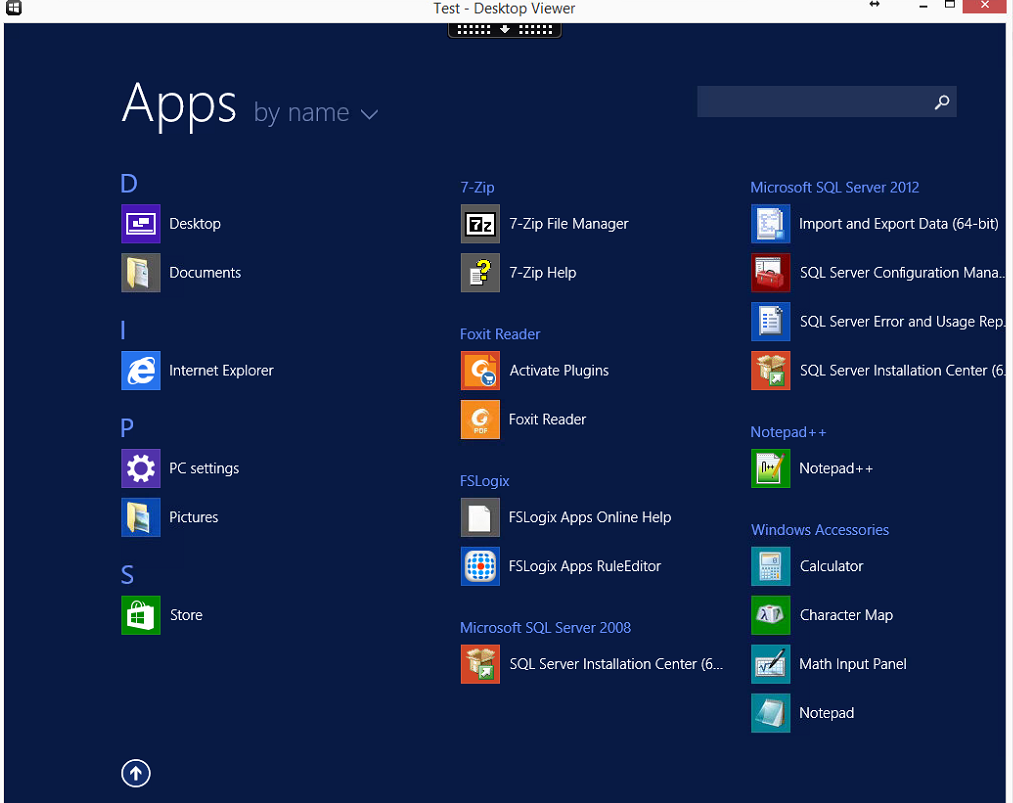Launch the Store icon
The image size is (1013, 803).
click(141, 615)
